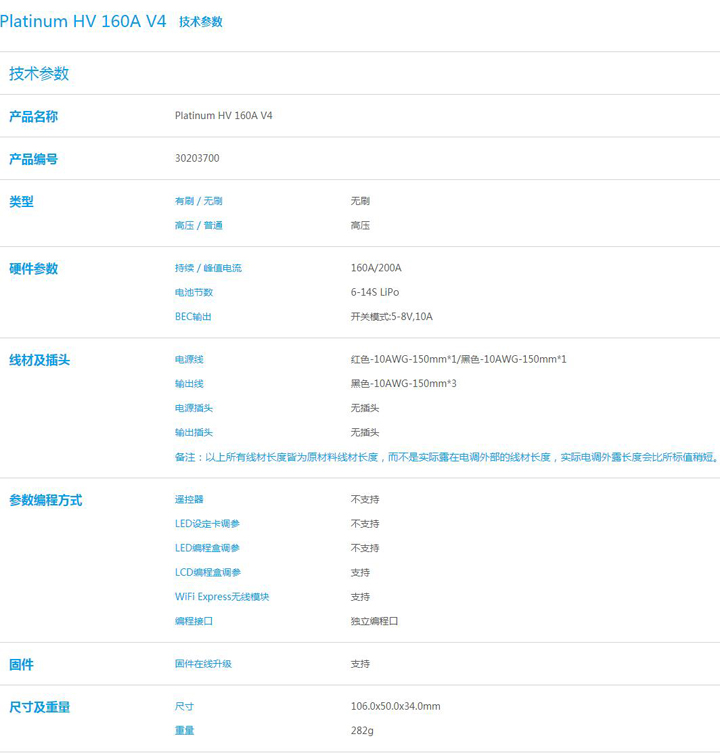720x753 pixels.
Task: Click the 有刷 / 无刷 parameter label
Action: (x=199, y=201)
